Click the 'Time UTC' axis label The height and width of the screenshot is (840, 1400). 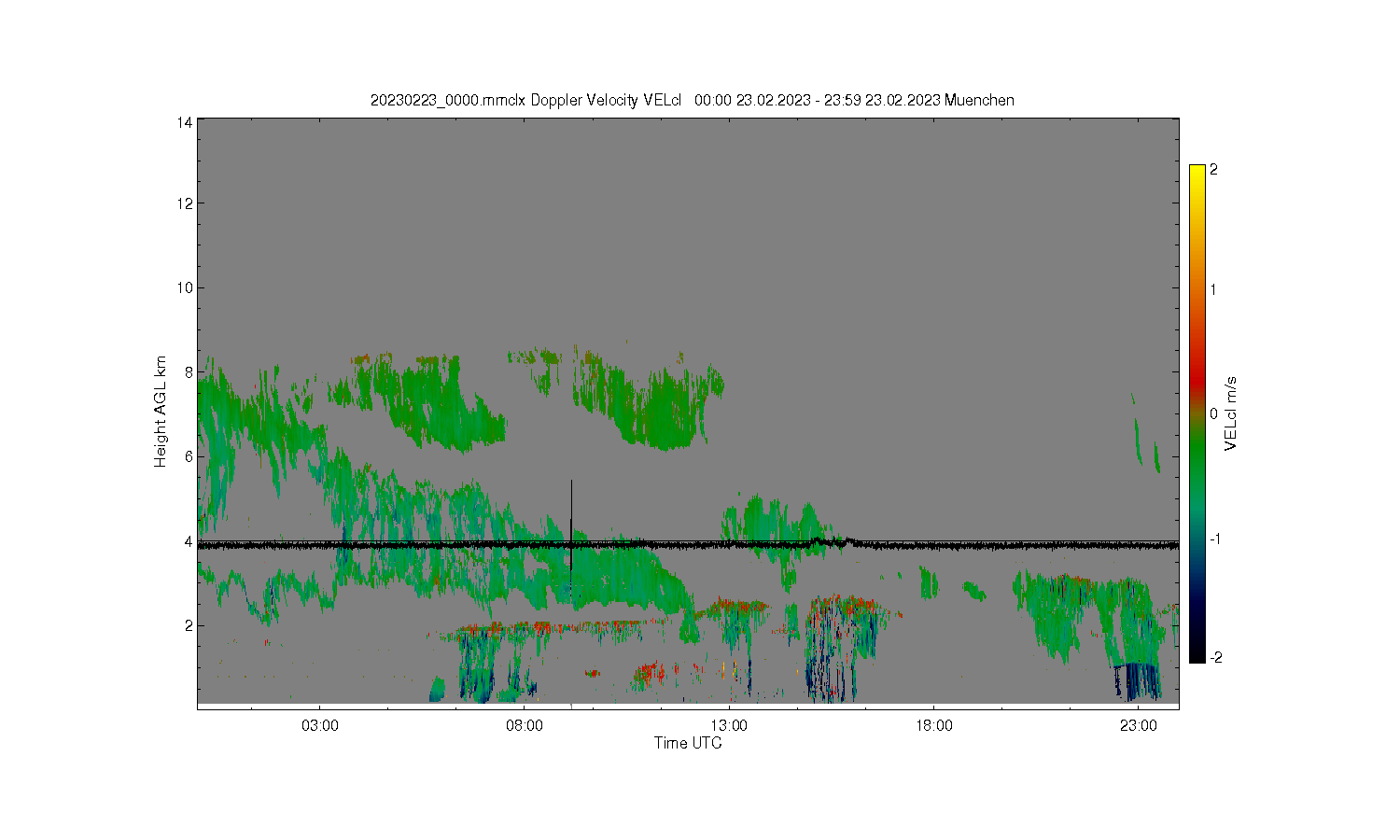[x=688, y=744]
